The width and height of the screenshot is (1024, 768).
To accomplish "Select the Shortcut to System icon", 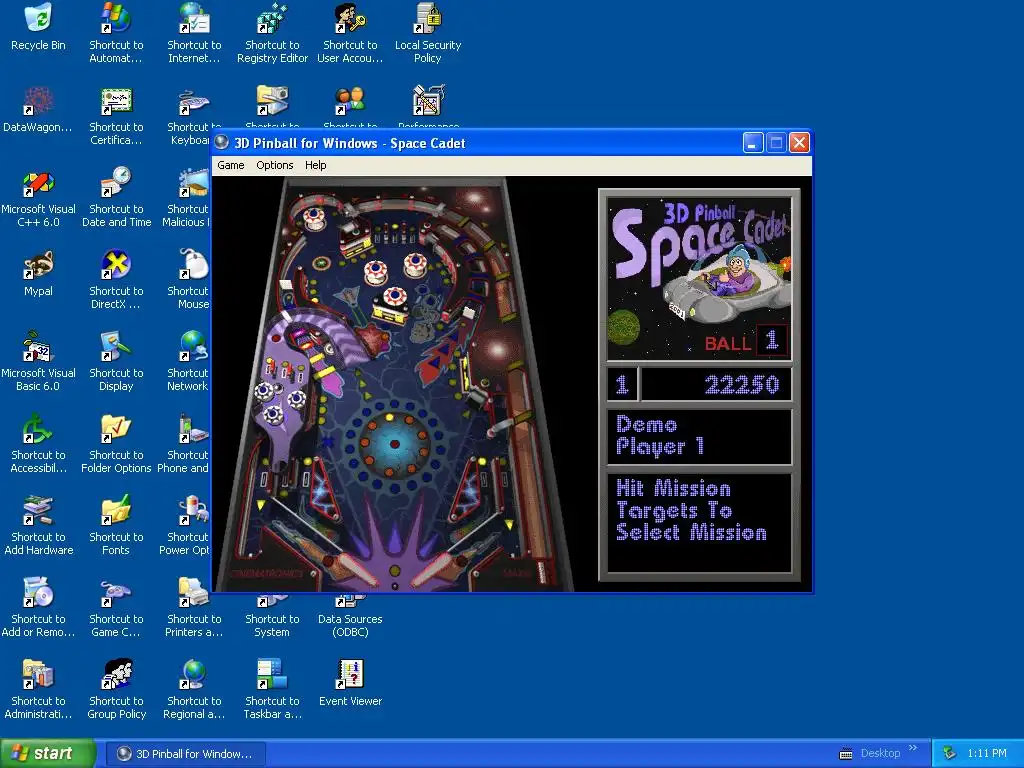I will point(272,616).
